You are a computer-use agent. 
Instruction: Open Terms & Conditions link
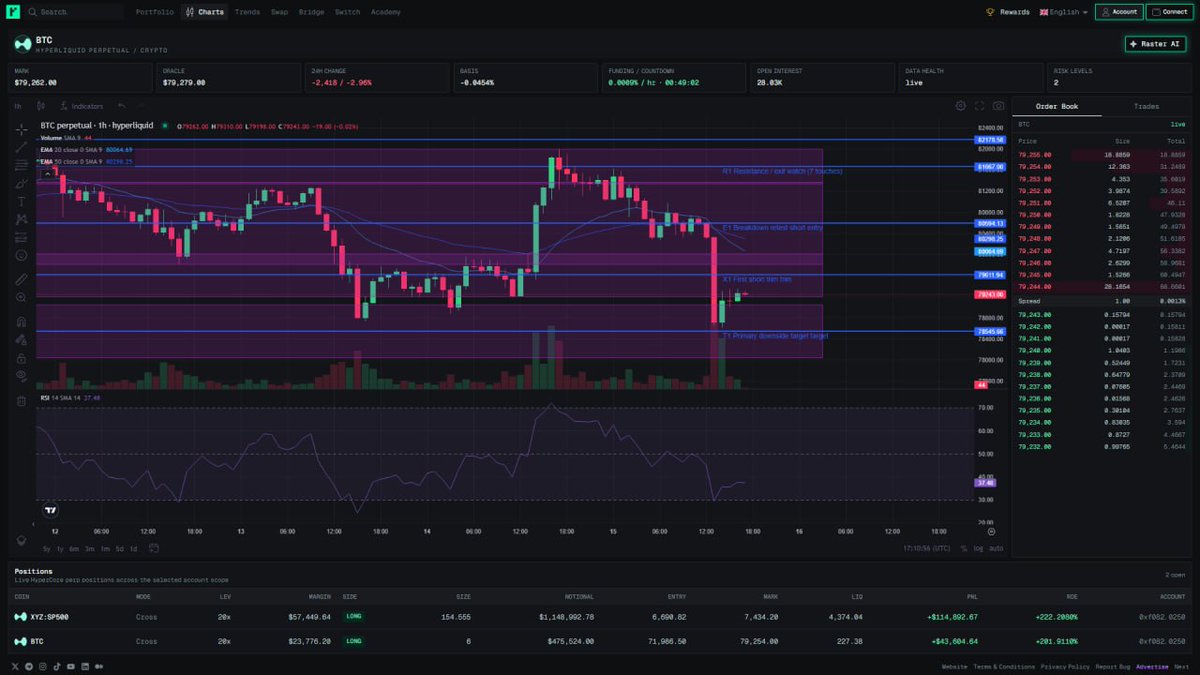click(x=1004, y=666)
